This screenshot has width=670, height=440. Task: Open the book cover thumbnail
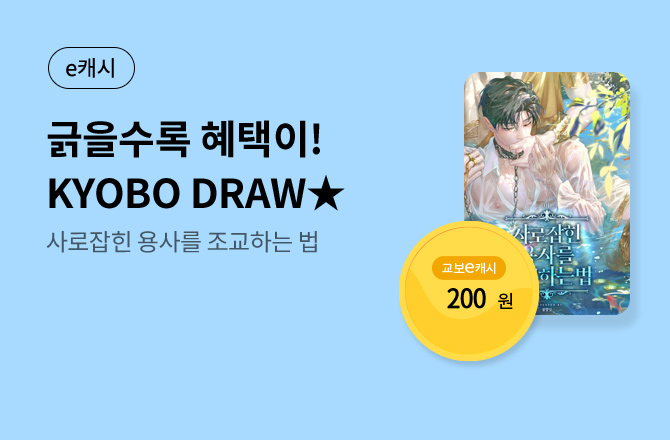pos(547,194)
